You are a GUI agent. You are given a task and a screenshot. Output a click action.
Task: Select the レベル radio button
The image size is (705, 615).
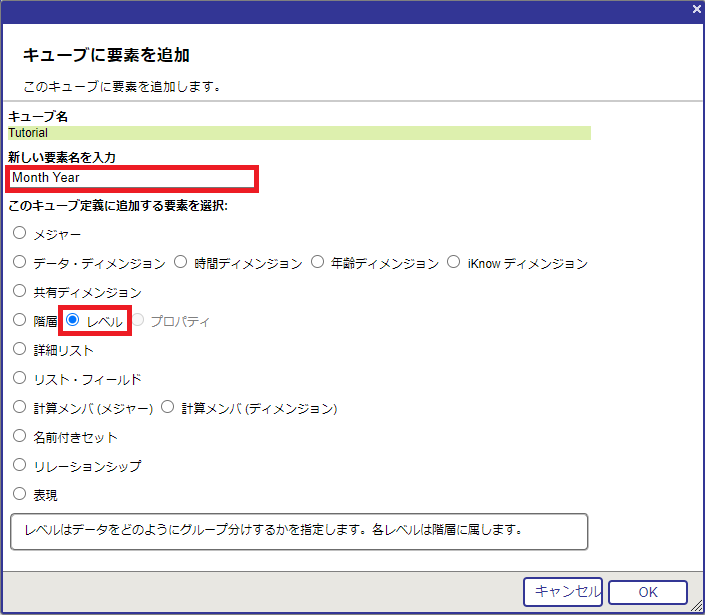point(73,321)
